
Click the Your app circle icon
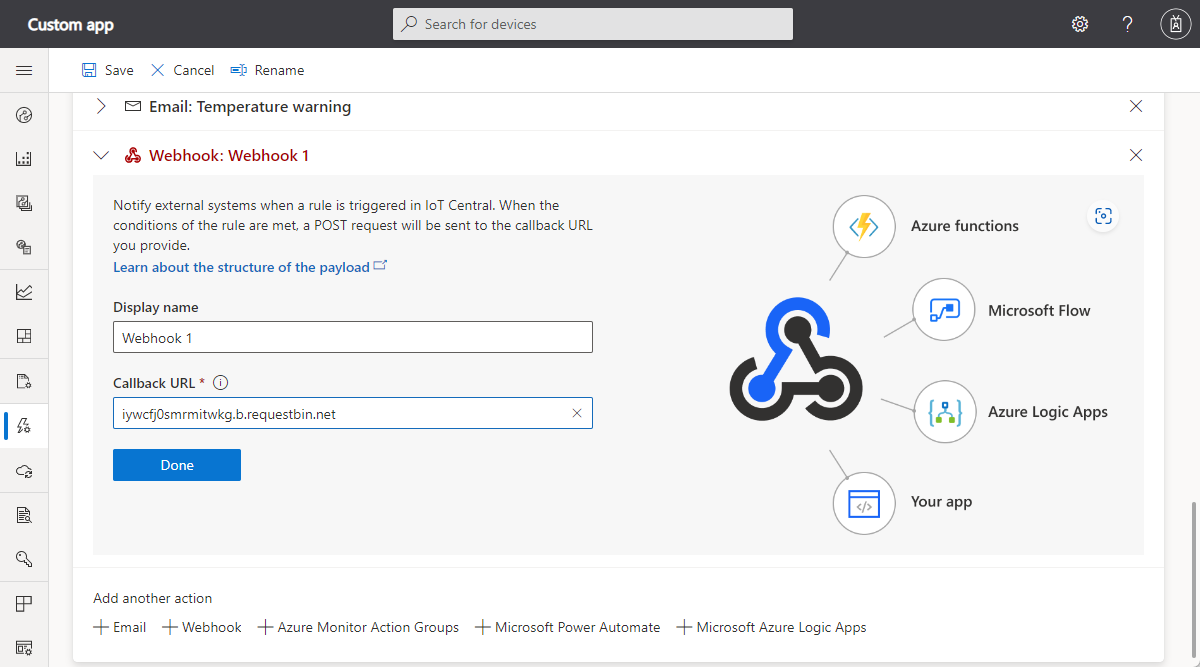[x=863, y=503]
